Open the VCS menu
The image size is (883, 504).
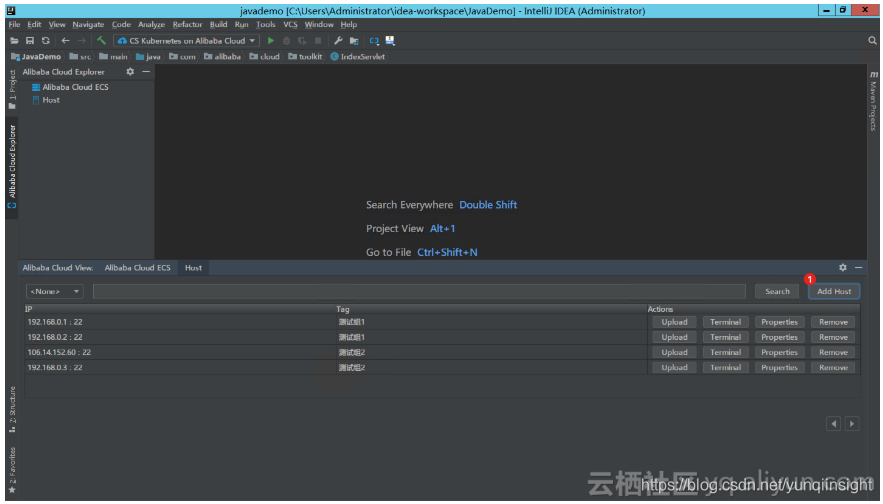(290, 24)
